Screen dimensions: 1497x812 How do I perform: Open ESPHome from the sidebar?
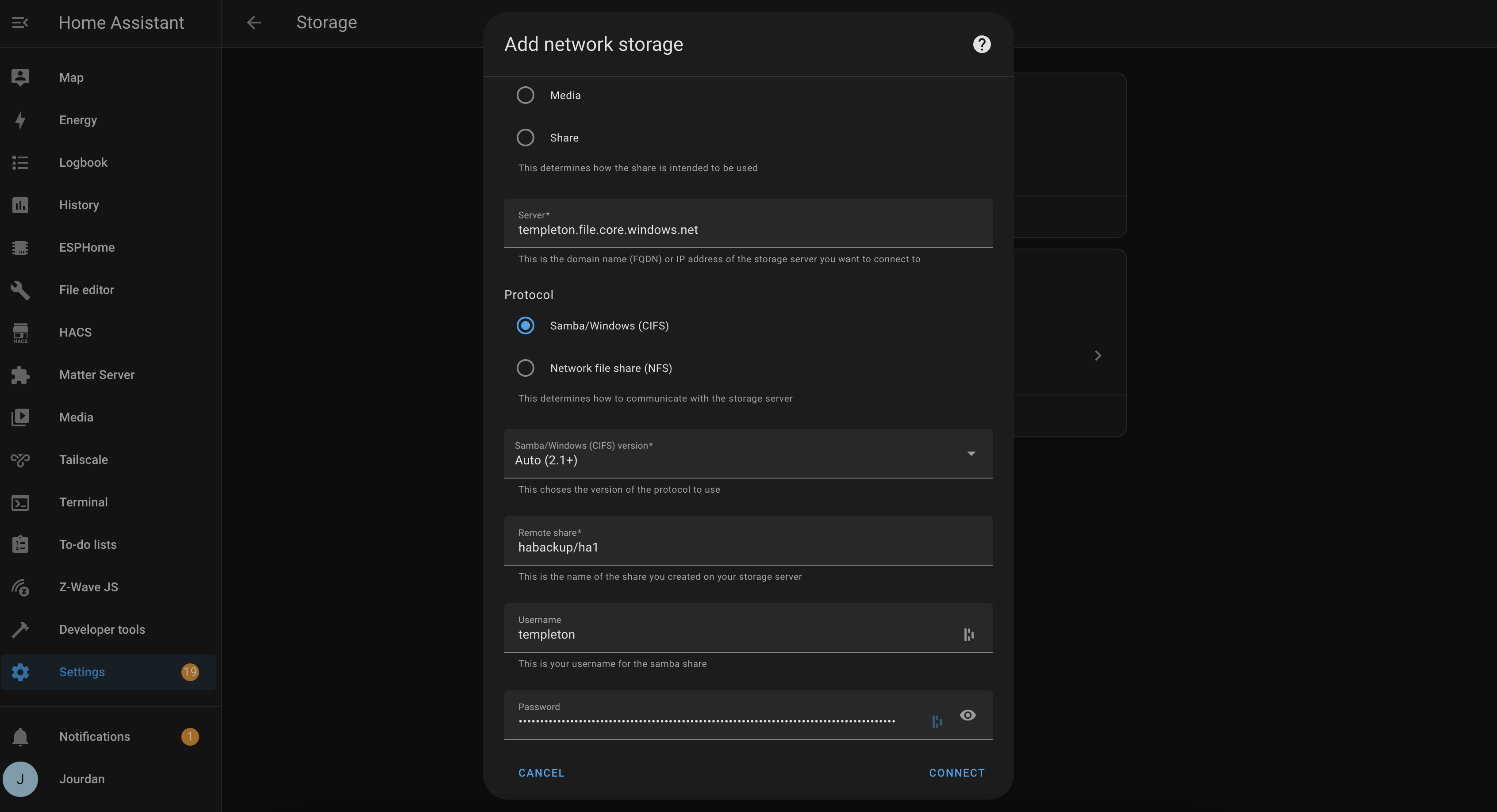87,247
